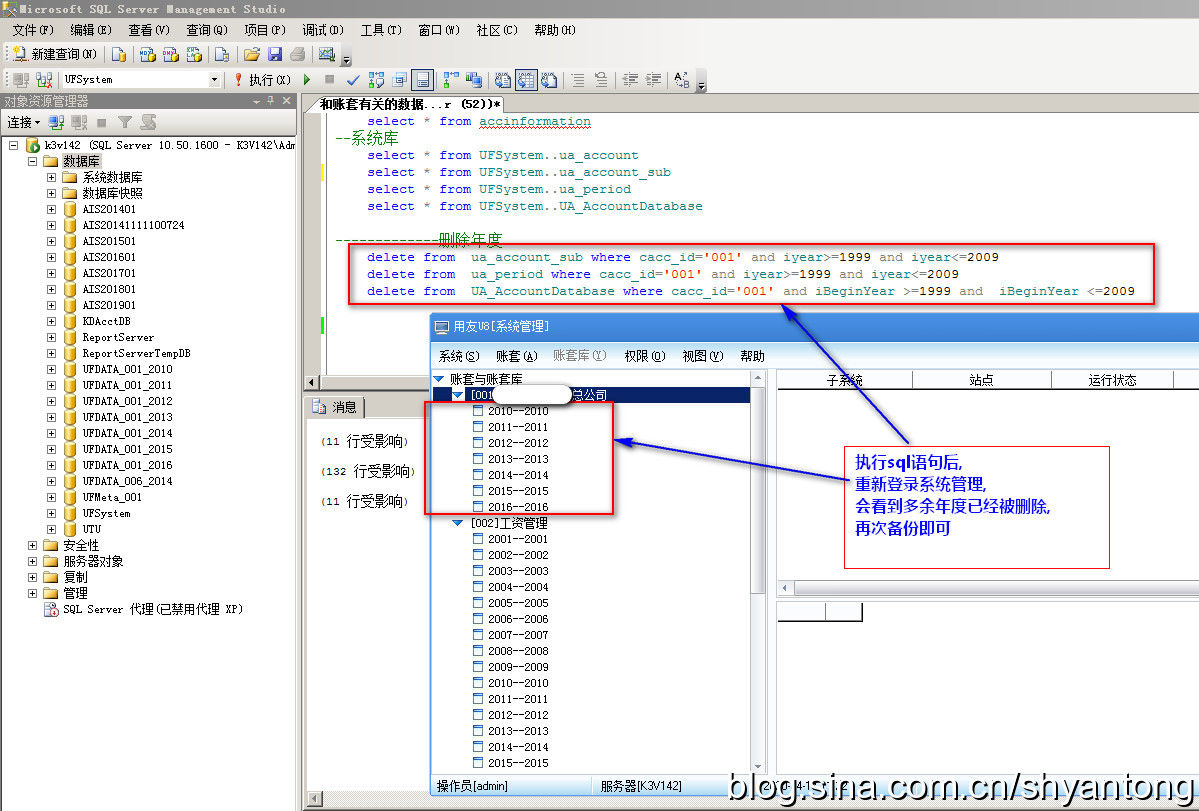Click the 执行(X) execute button
Viewport: 1199px width, 811px height.
click(263, 79)
